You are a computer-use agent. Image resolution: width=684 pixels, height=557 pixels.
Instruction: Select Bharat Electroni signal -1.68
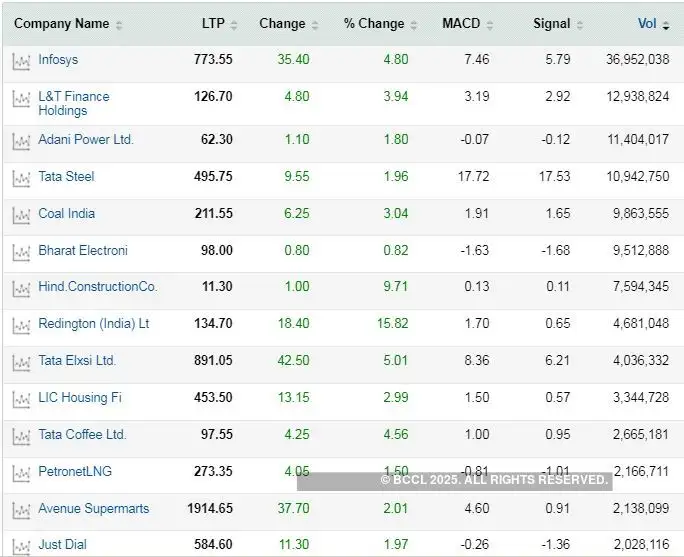556,250
